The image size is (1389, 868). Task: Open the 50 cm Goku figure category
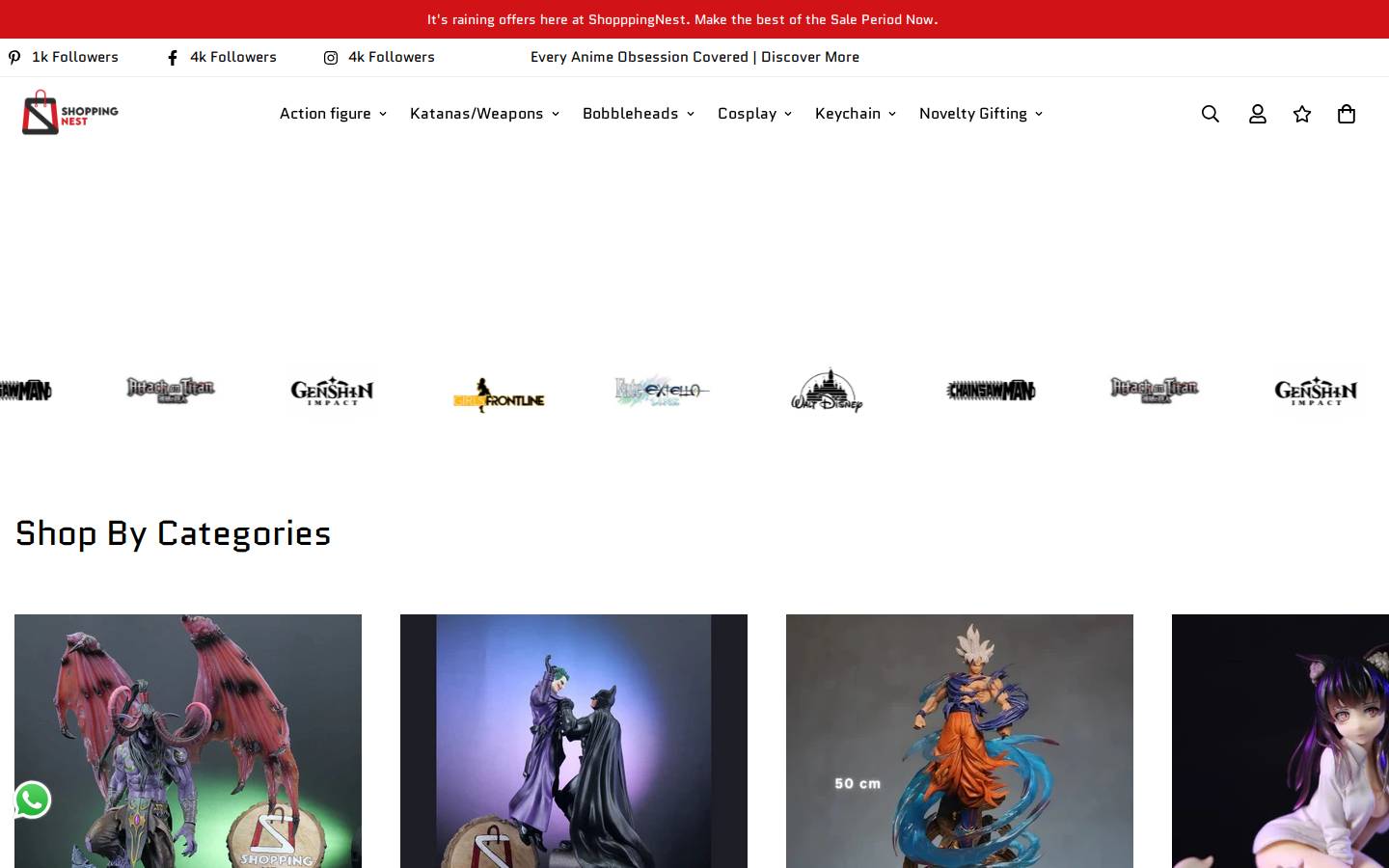(960, 741)
